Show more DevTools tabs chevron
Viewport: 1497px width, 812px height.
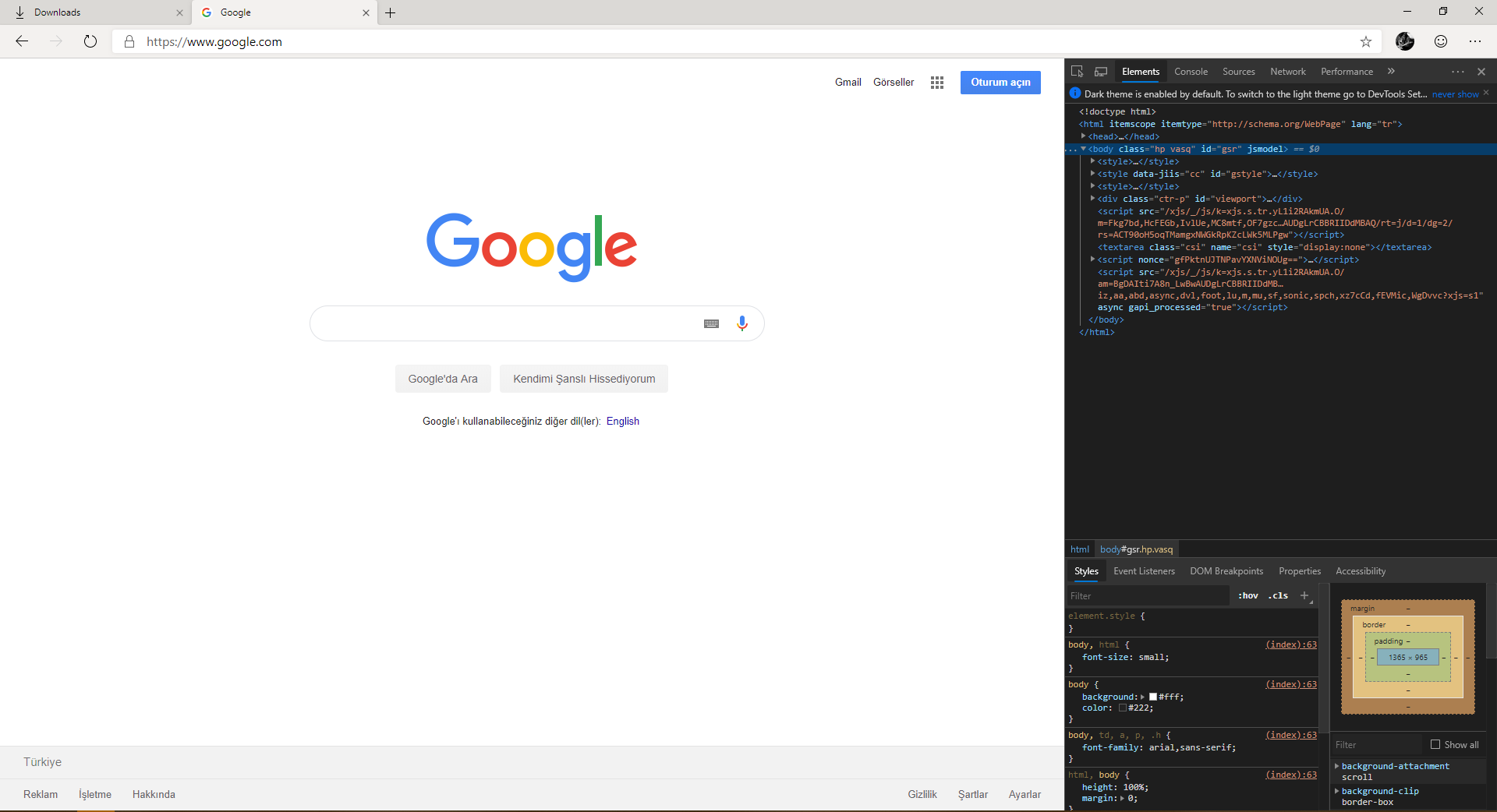coord(1391,72)
